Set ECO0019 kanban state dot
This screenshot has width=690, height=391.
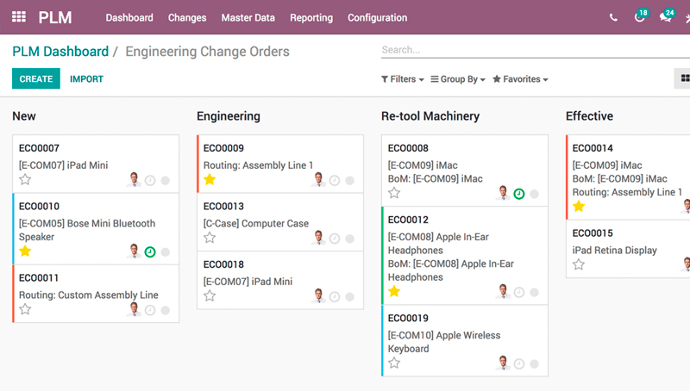[534, 364]
